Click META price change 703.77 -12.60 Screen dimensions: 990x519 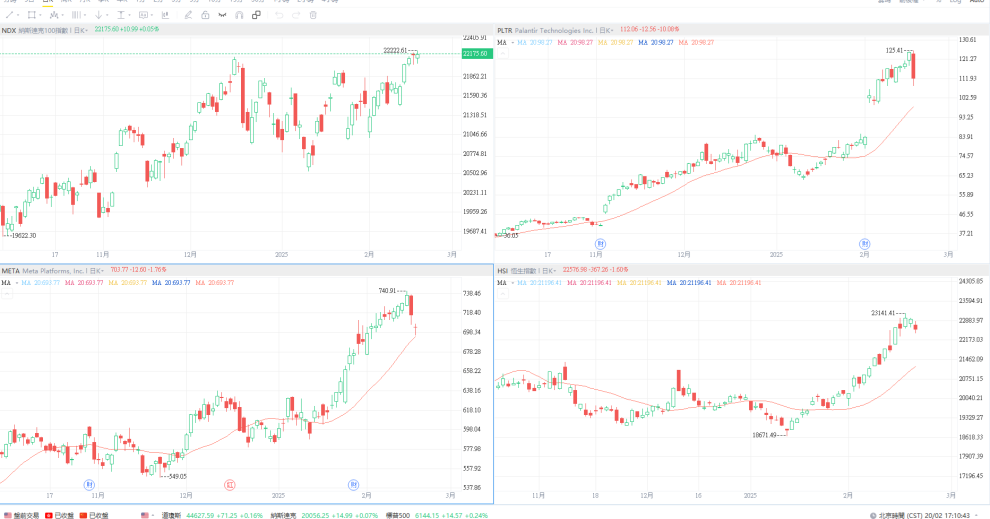pyautogui.click(x=138, y=270)
